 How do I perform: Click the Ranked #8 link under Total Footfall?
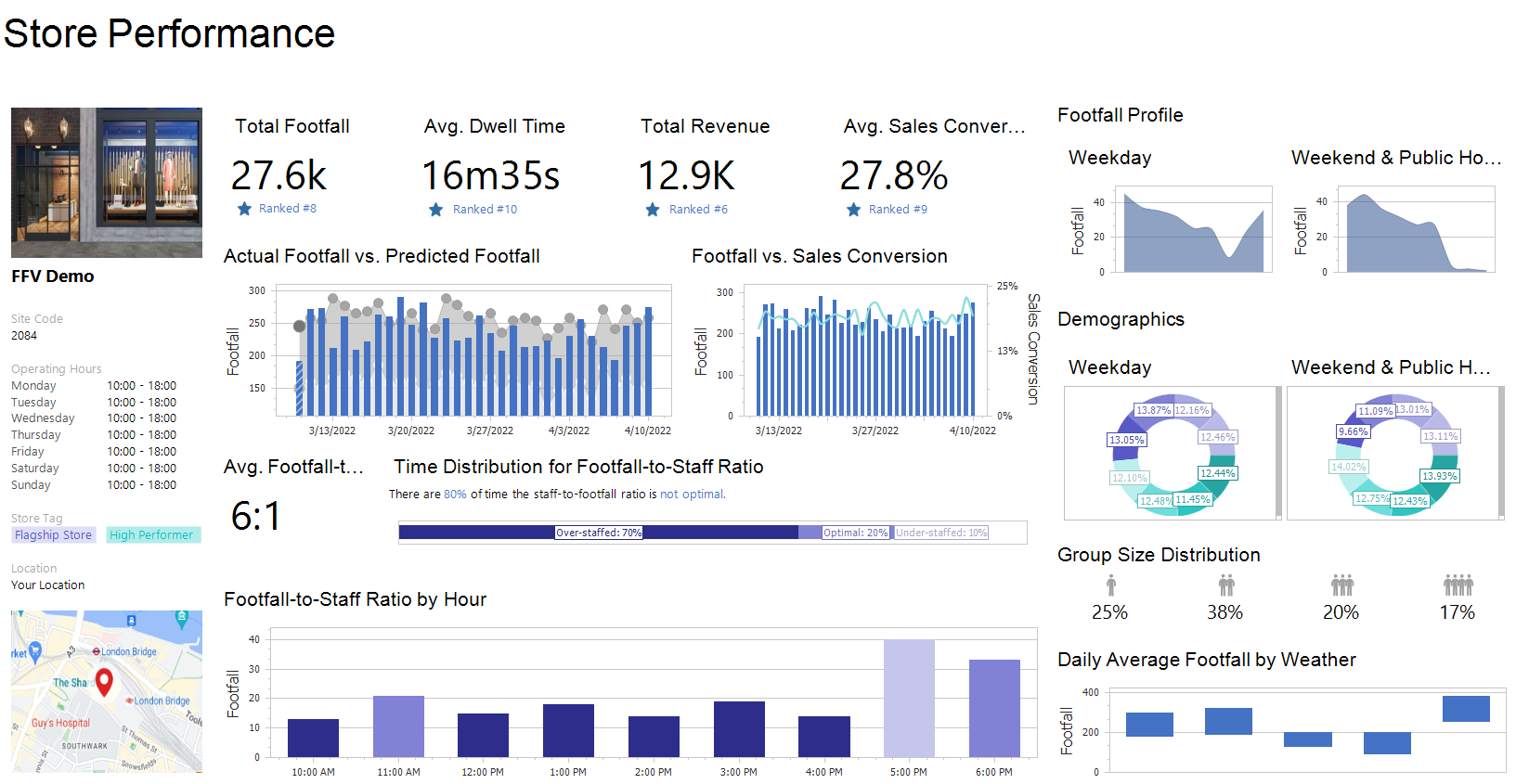coord(287,209)
